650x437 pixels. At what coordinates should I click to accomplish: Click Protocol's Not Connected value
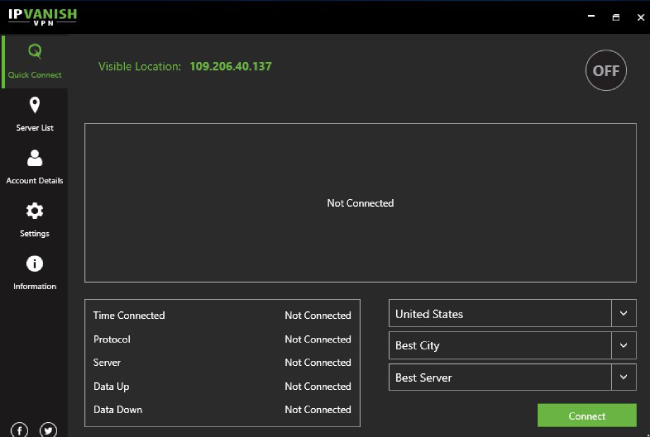(318, 339)
